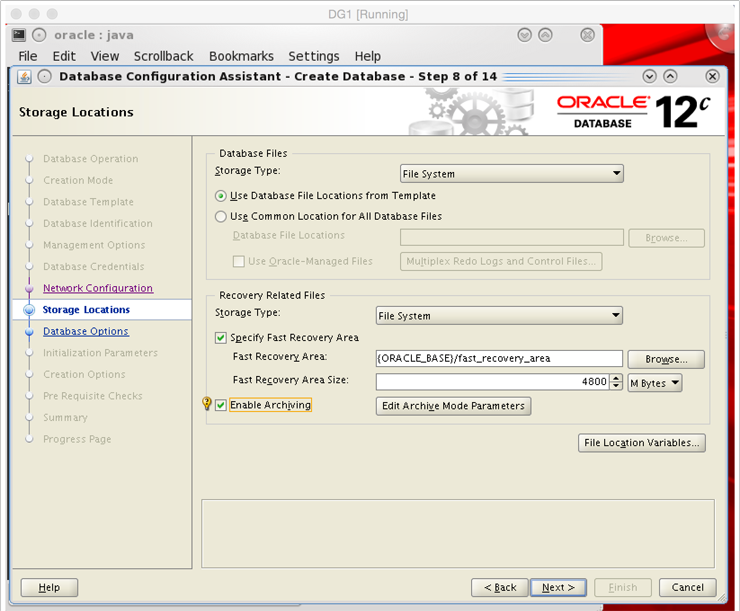Open the Settings menu
Image resolution: width=740 pixels, height=611 pixels.
(314, 56)
